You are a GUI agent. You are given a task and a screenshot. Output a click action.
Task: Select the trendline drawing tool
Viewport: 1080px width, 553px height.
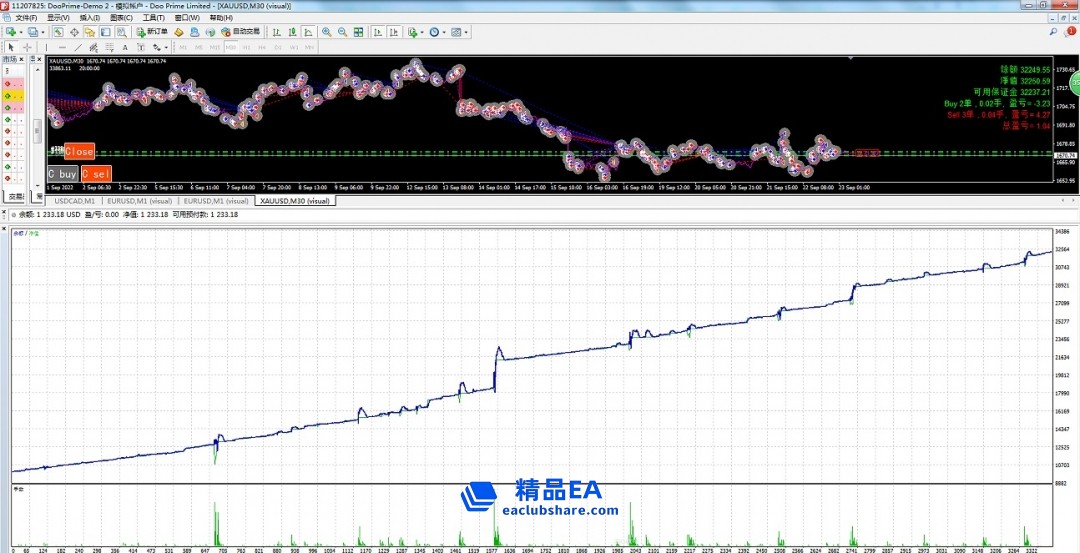(x=79, y=47)
